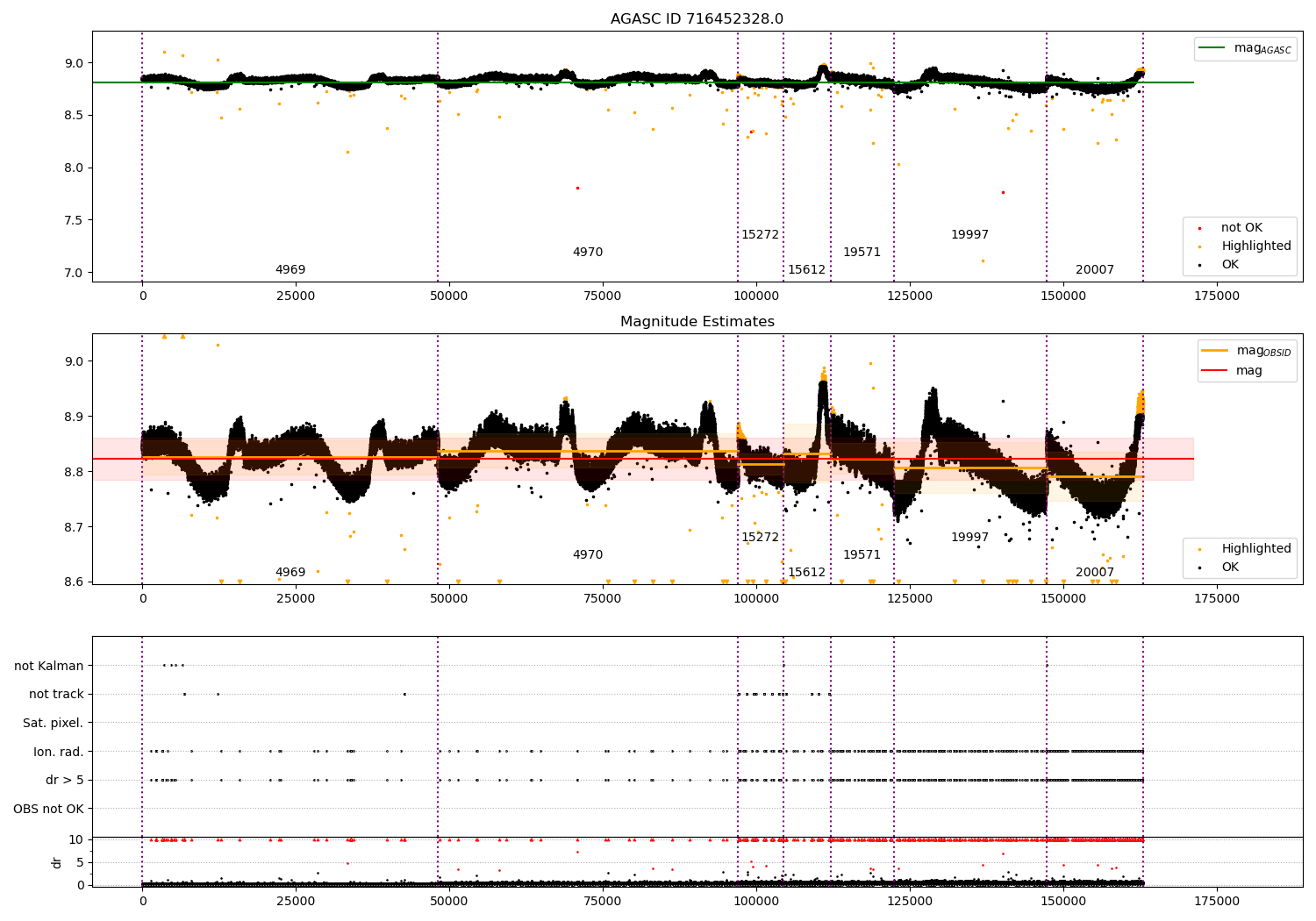1316x921 pixels.
Task: Click the red not-OK outlier point near 7.8 magnitude
Action: pyautogui.click(x=577, y=188)
